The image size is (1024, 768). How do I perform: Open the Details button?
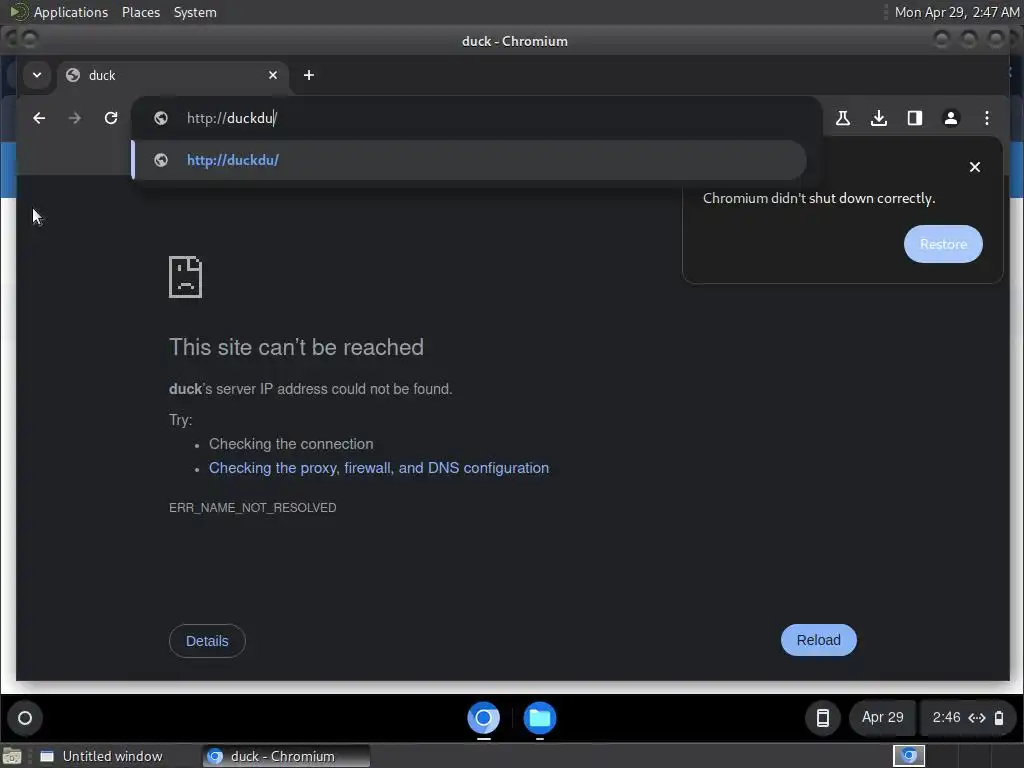click(x=207, y=641)
